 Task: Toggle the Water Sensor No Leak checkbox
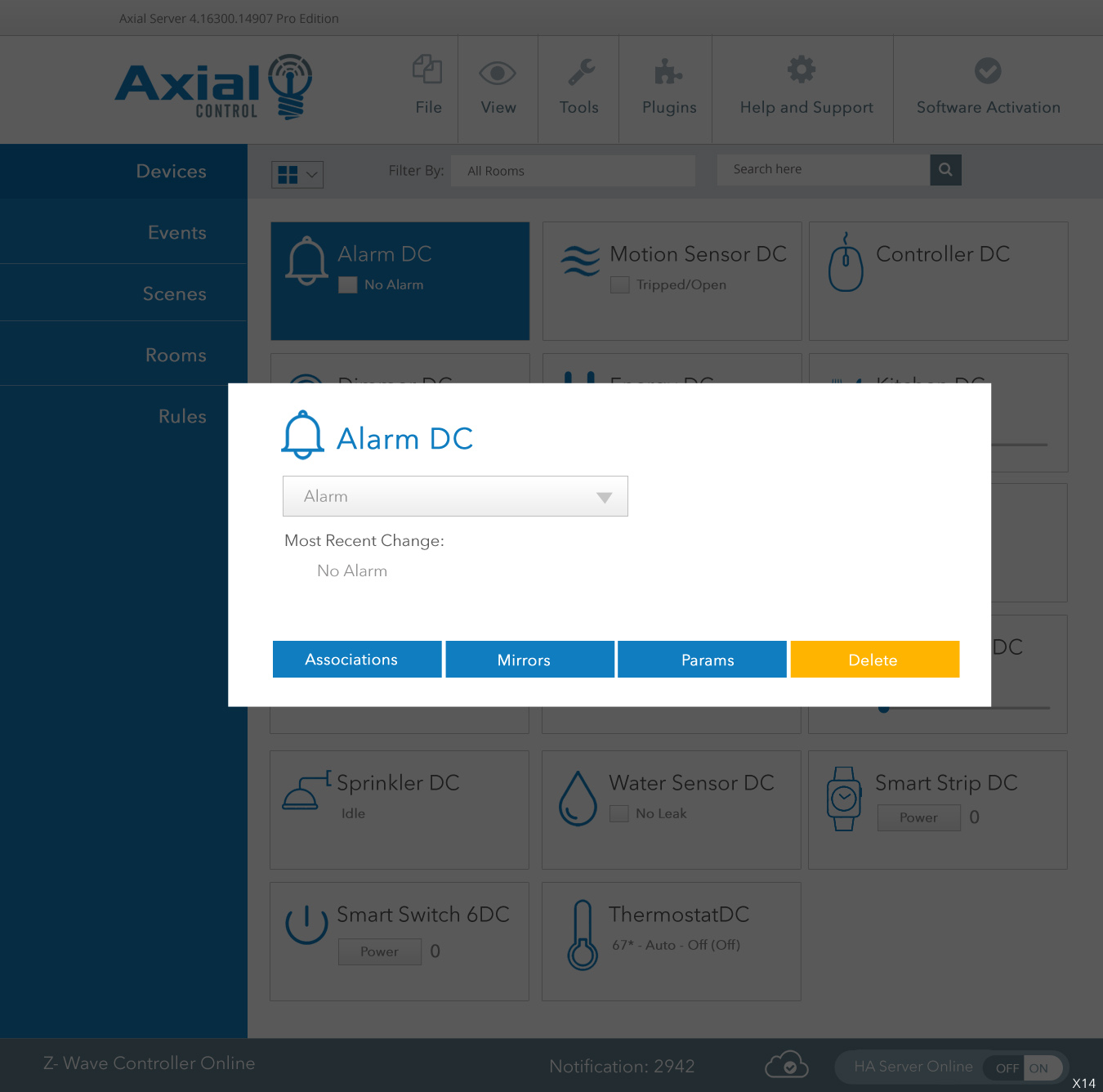619,813
